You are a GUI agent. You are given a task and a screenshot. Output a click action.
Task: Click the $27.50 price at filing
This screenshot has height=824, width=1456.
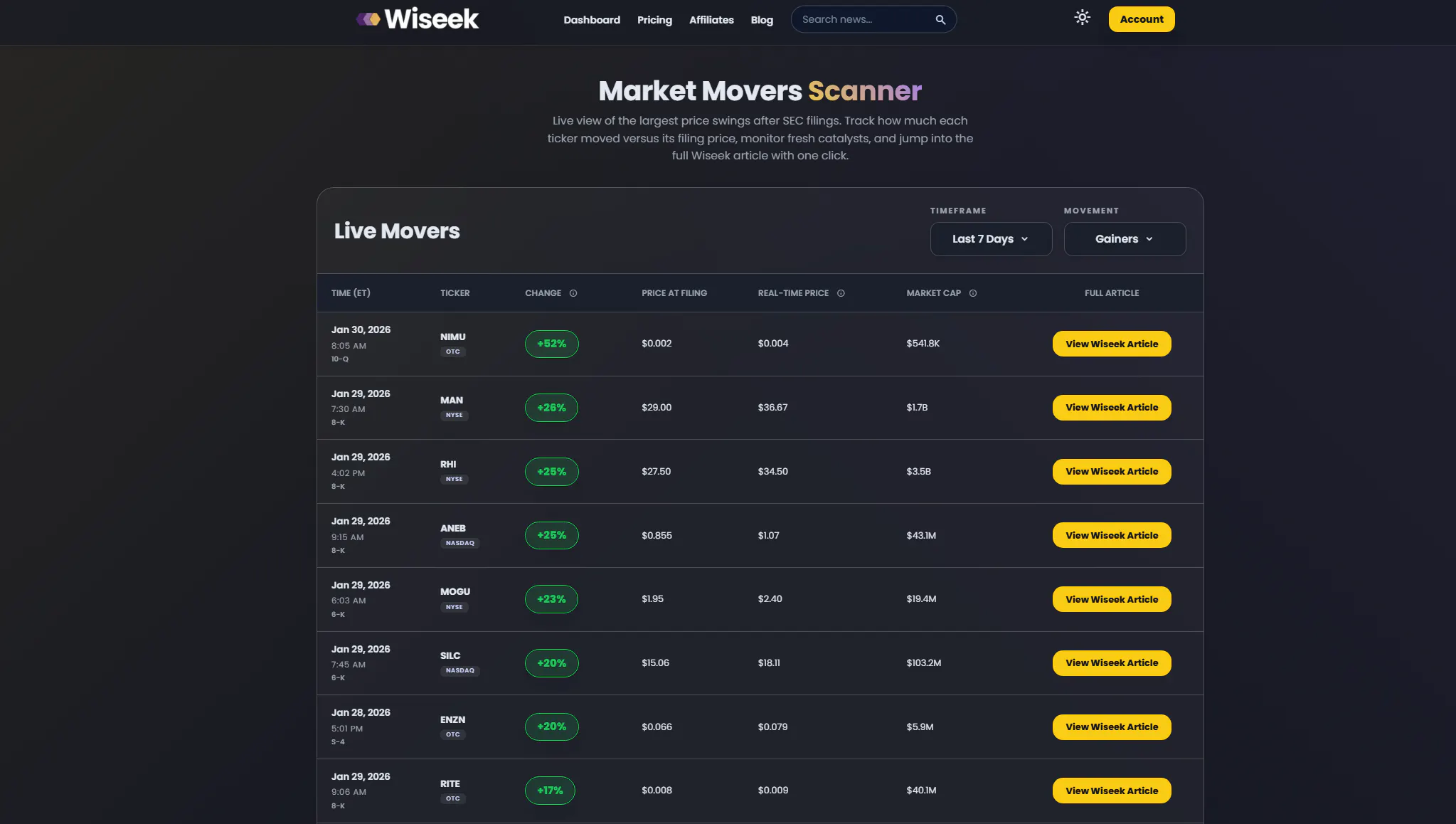(x=656, y=472)
